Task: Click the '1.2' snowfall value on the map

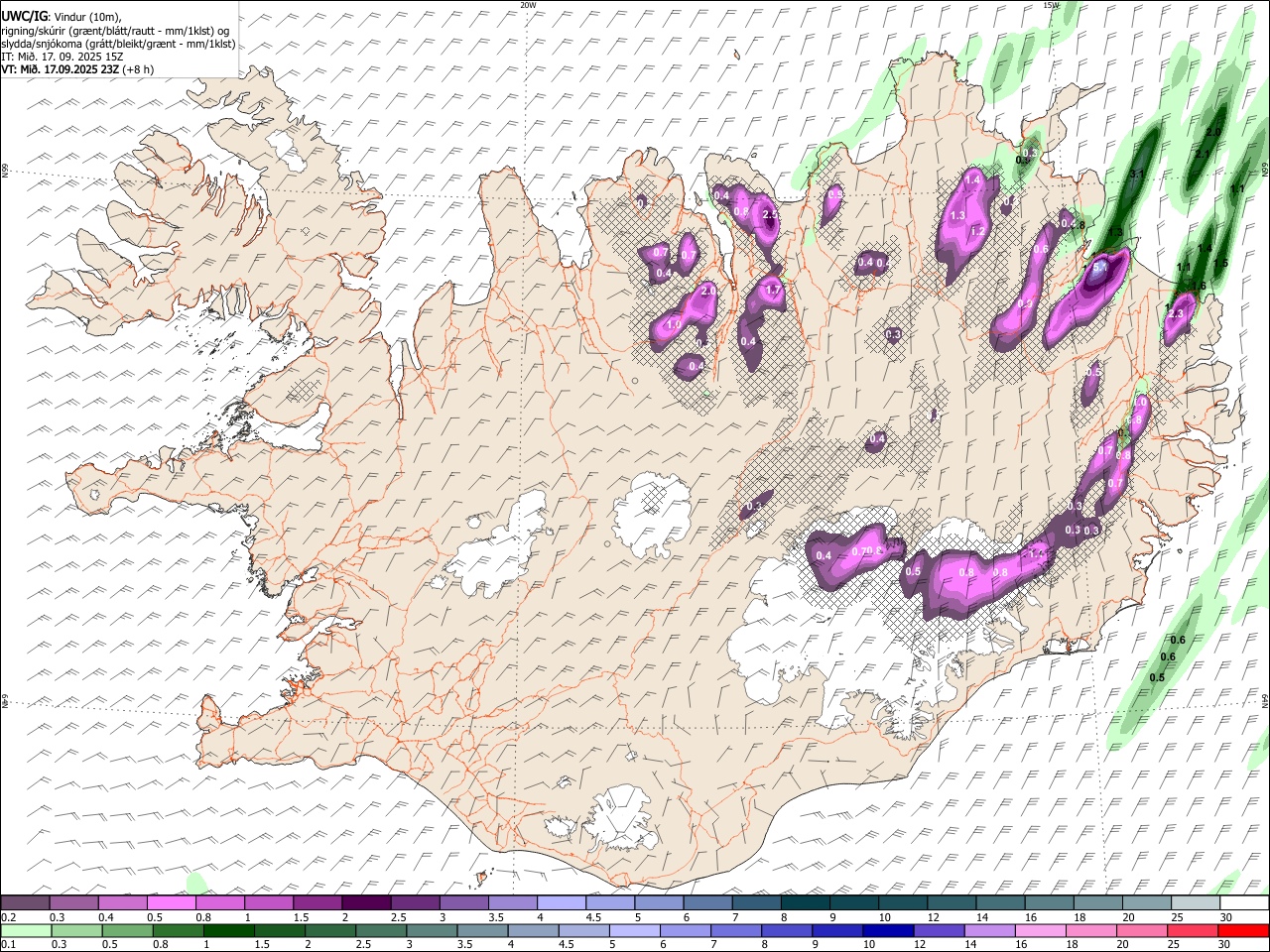Action: 977,231
